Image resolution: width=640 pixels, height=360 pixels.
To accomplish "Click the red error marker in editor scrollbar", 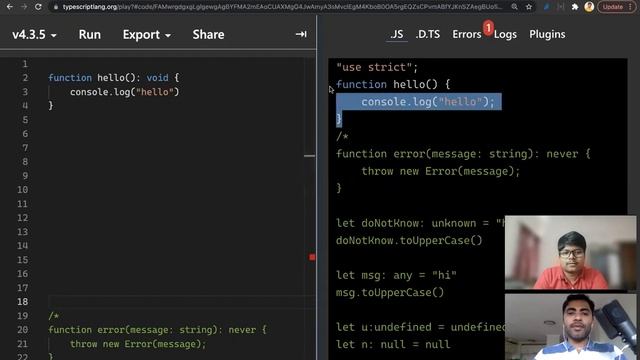I will point(312,257).
